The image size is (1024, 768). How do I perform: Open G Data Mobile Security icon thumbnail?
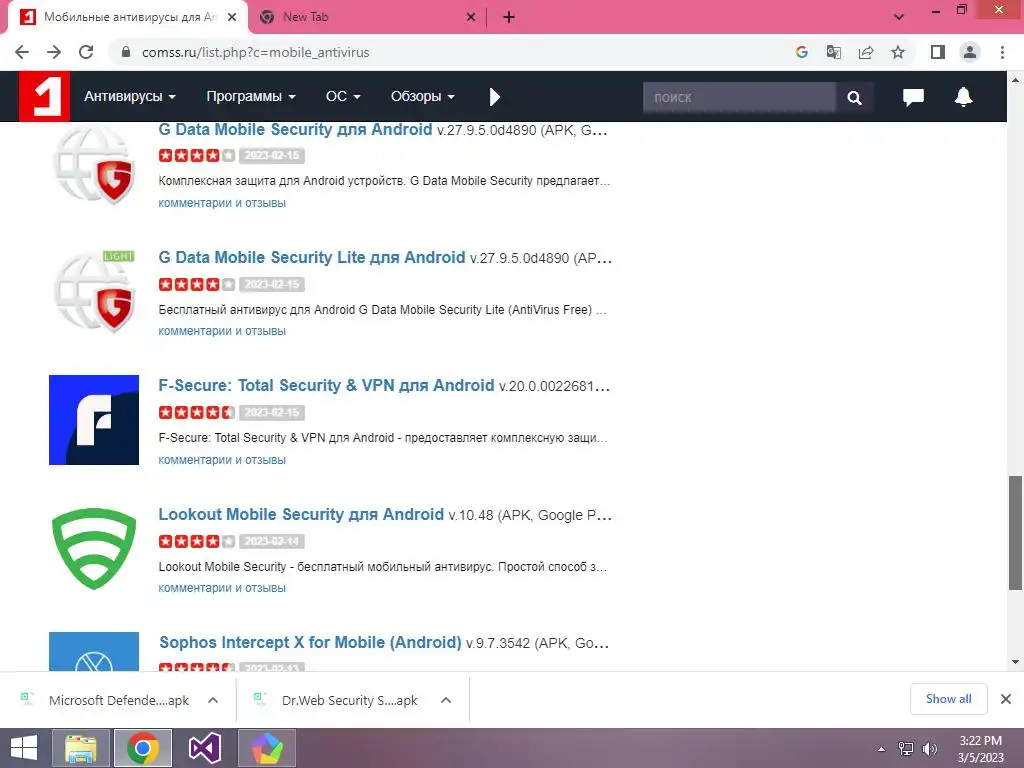(94, 165)
